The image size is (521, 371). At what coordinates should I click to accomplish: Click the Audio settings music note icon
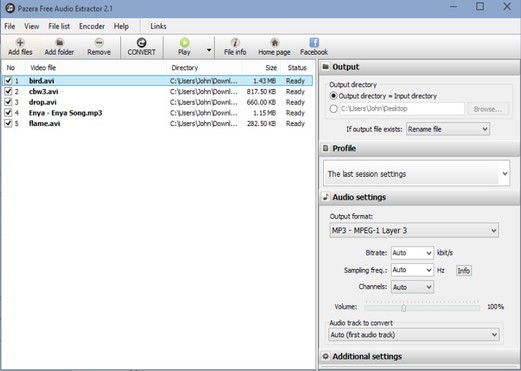[x=326, y=197]
